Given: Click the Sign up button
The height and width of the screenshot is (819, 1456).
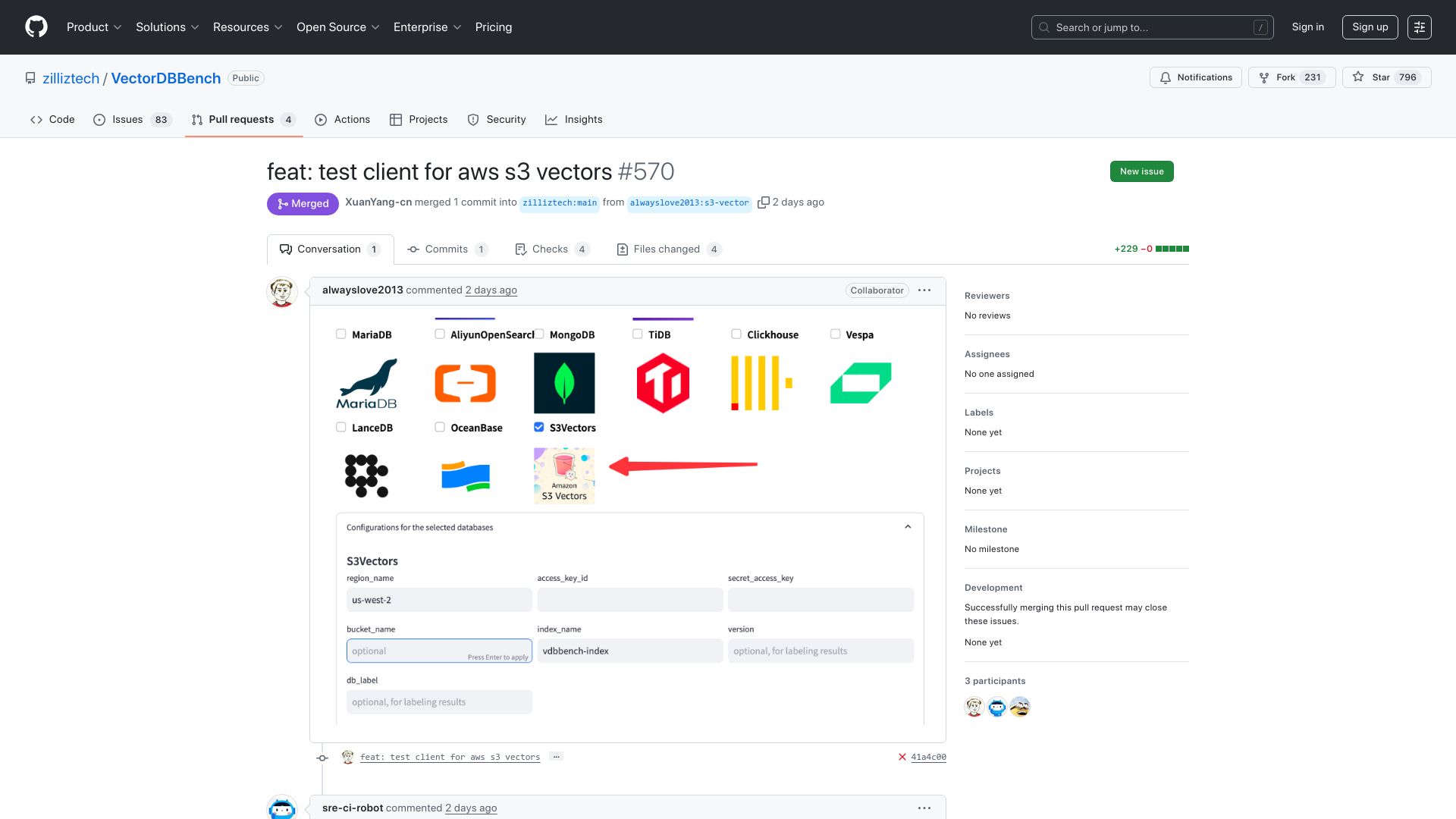Looking at the screenshot, I should click(x=1370, y=27).
